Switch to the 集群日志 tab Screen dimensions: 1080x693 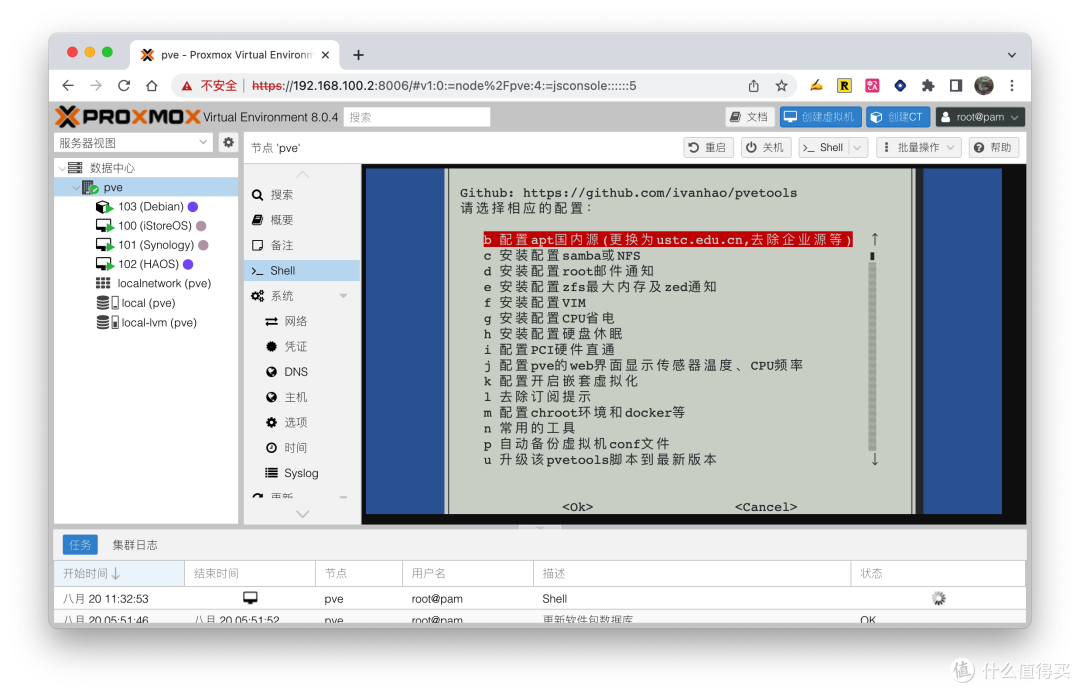click(135, 545)
